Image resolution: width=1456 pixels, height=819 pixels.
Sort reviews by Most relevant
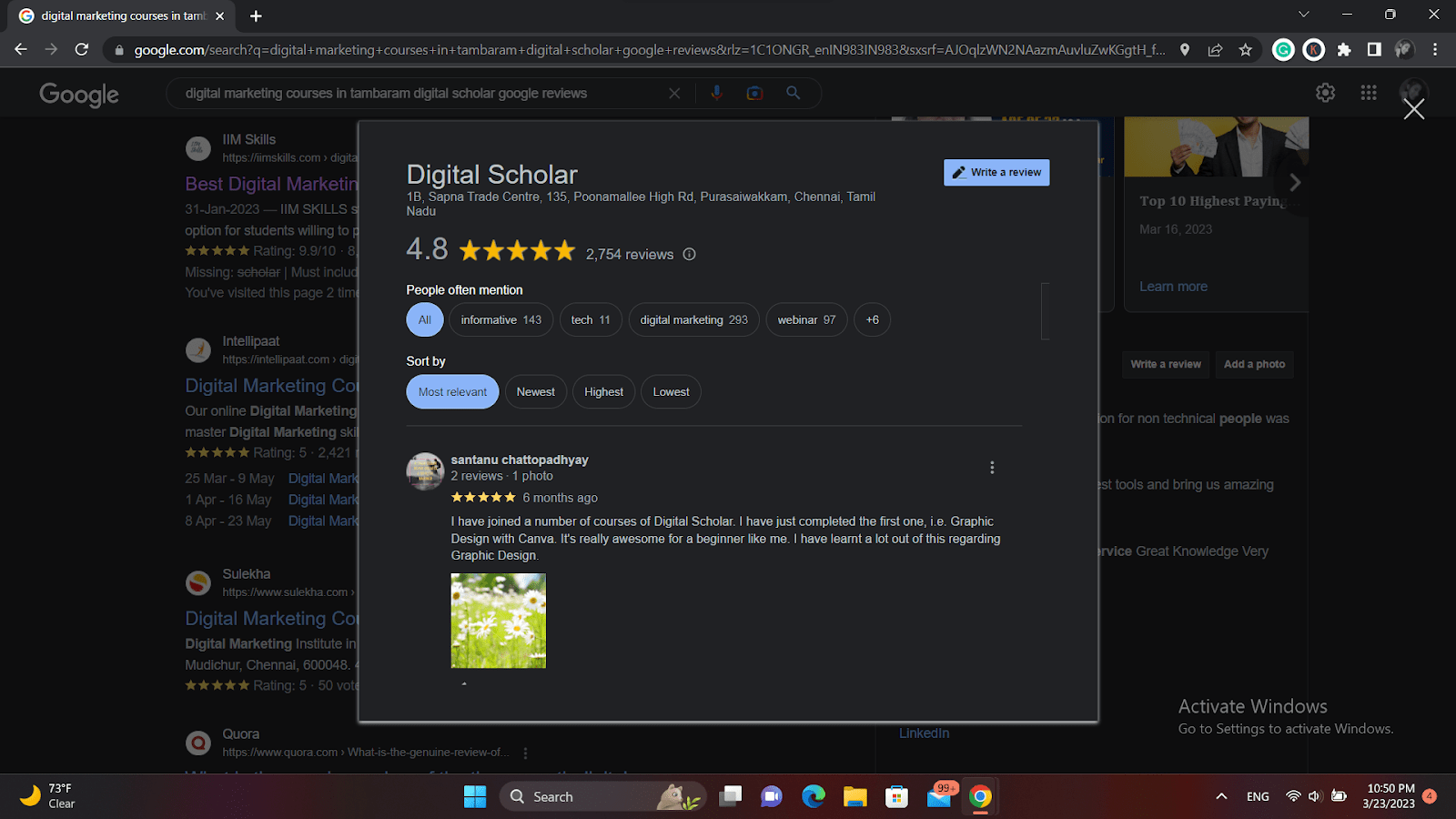[452, 391]
